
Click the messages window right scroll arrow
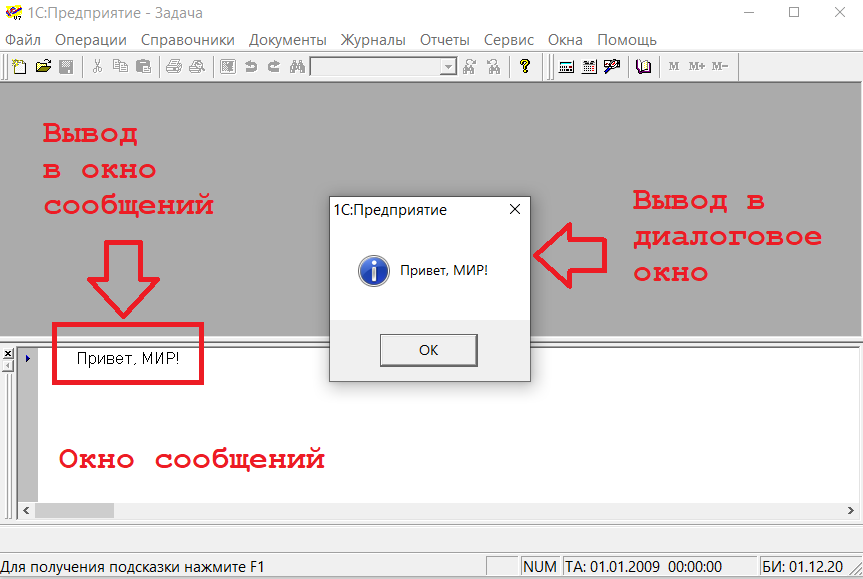850,511
